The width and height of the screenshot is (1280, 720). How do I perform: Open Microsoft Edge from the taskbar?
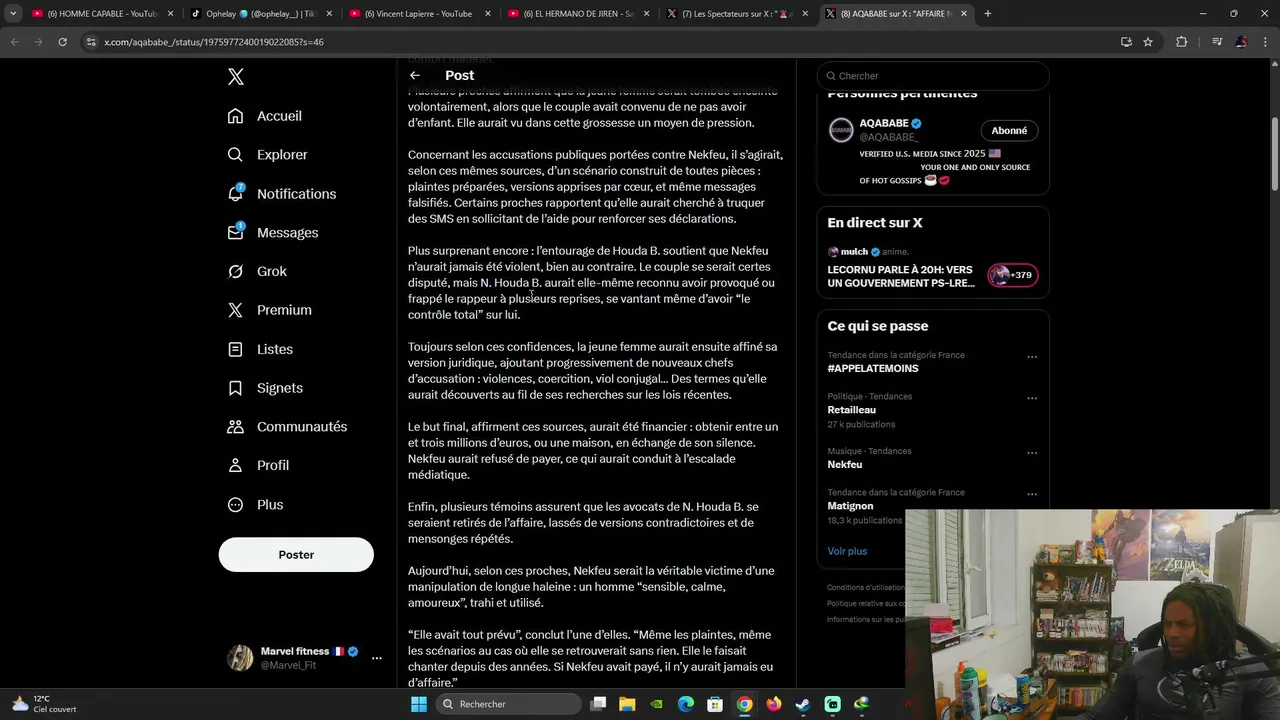pyautogui.click(x=686, y=704)
